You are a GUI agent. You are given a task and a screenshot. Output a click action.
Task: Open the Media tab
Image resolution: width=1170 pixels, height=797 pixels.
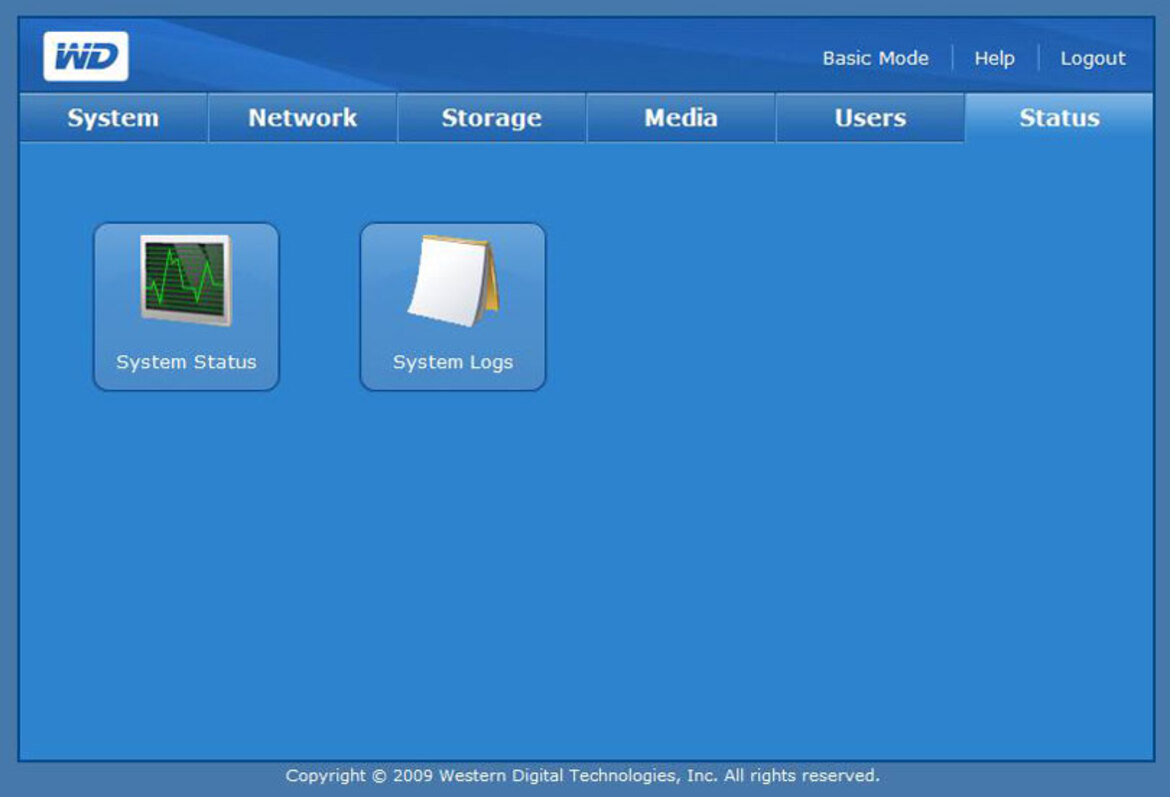[x=680, y=117]
